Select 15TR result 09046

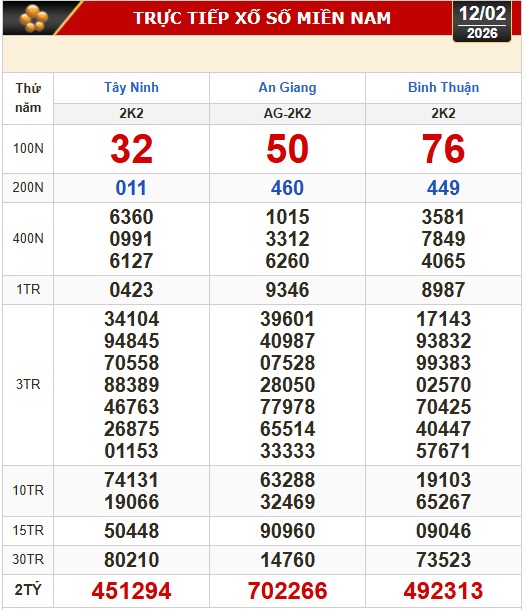point(443,531)
